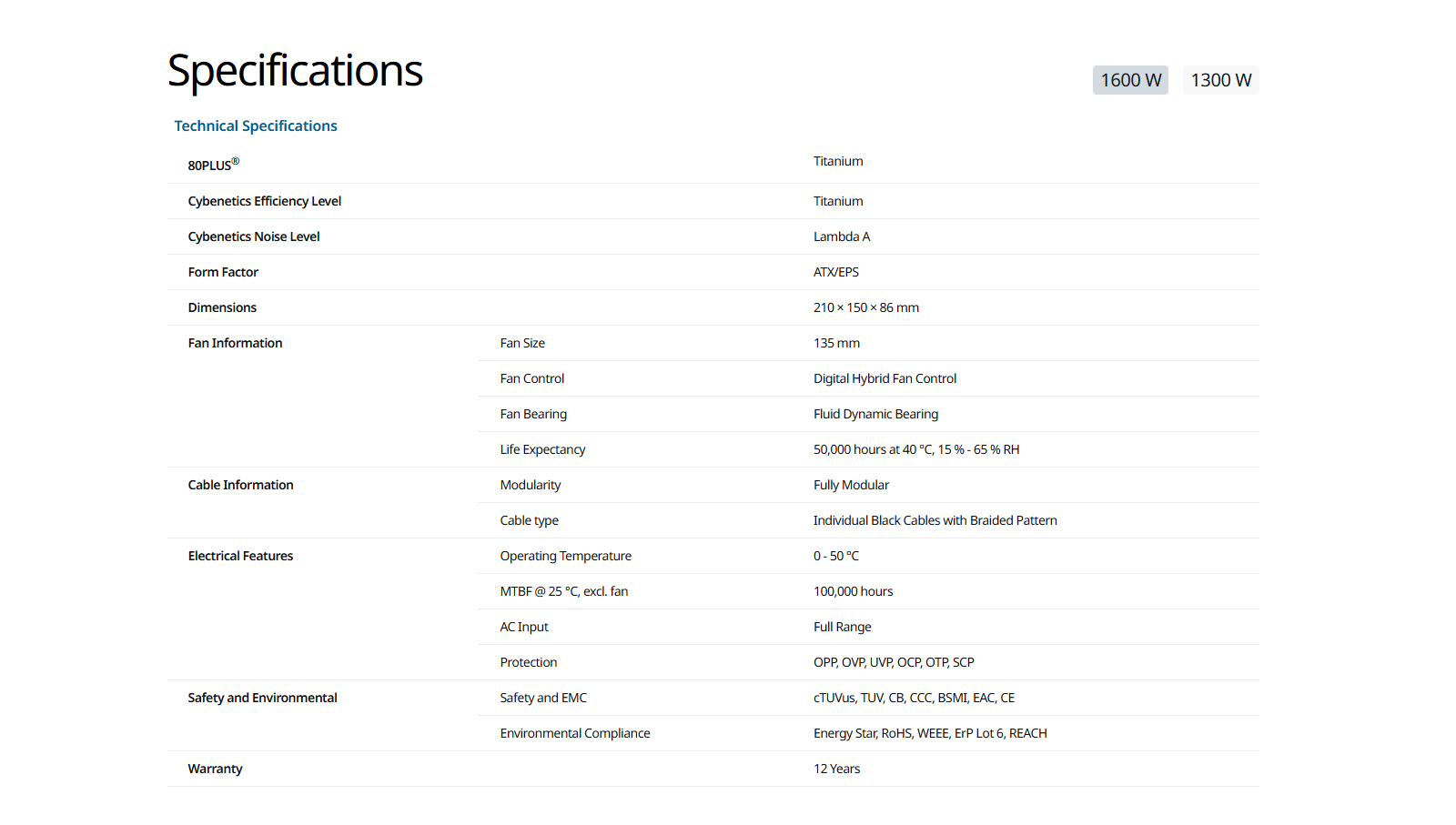Click the Protection row label

click(528, 662)
